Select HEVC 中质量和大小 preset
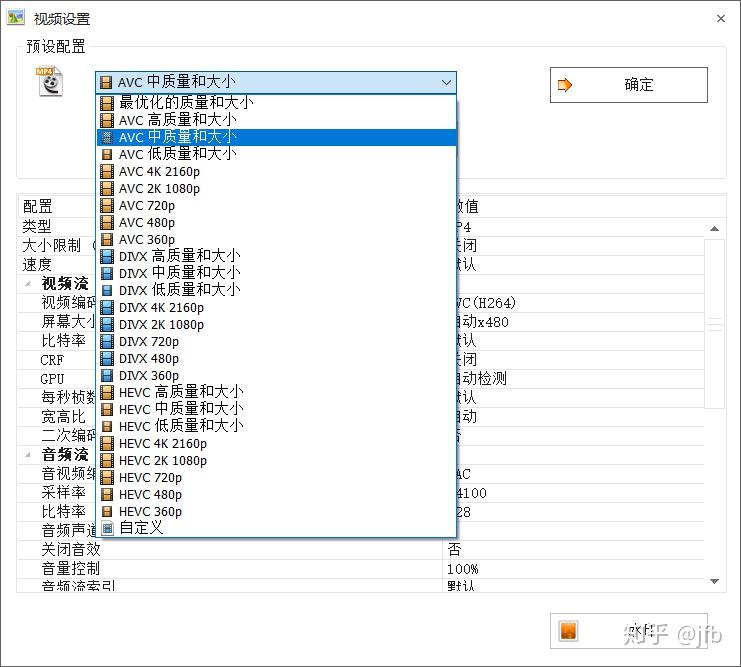The image size is (741, 667). pos(276,409)
